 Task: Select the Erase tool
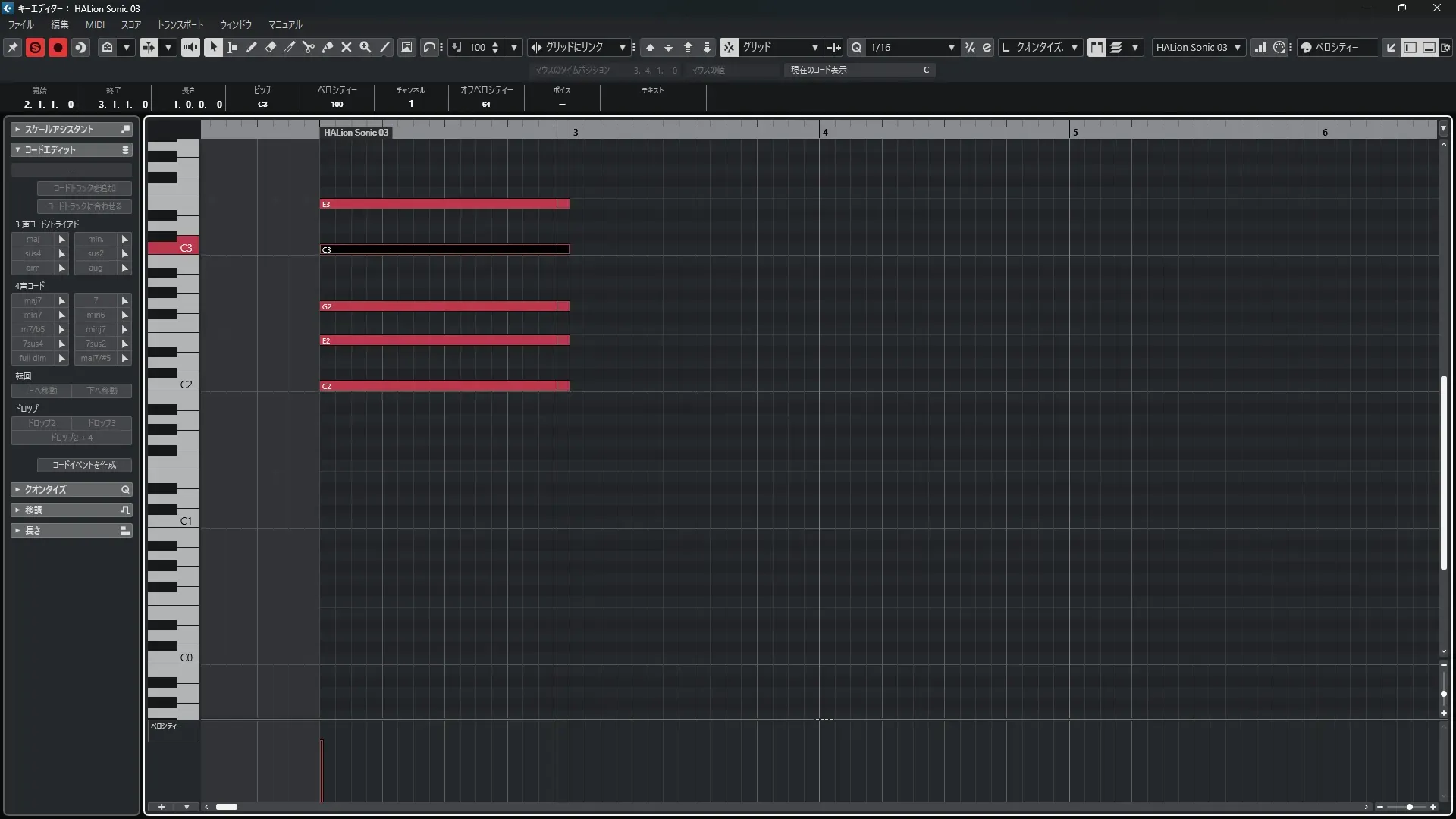point(271,47)
